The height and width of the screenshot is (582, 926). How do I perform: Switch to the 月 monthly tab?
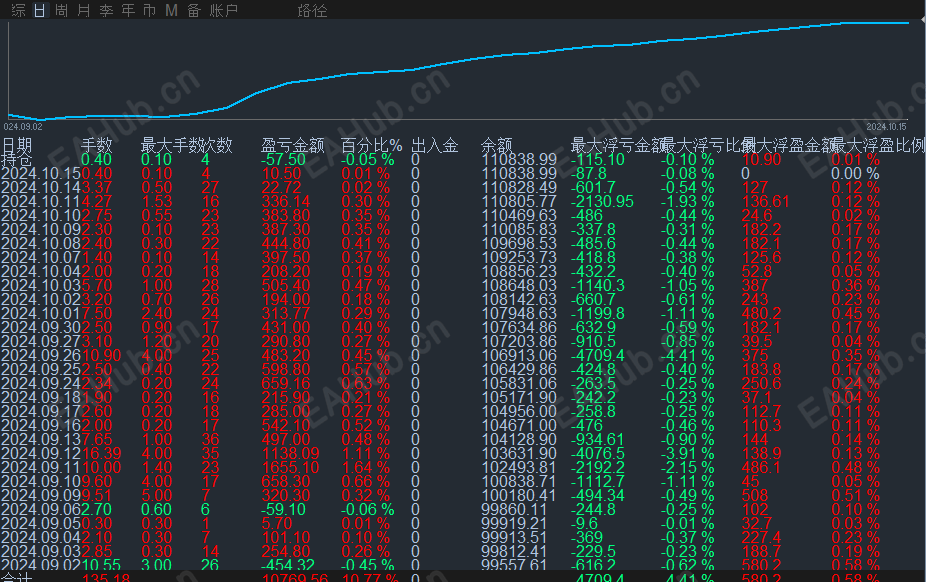pos(84,10)
